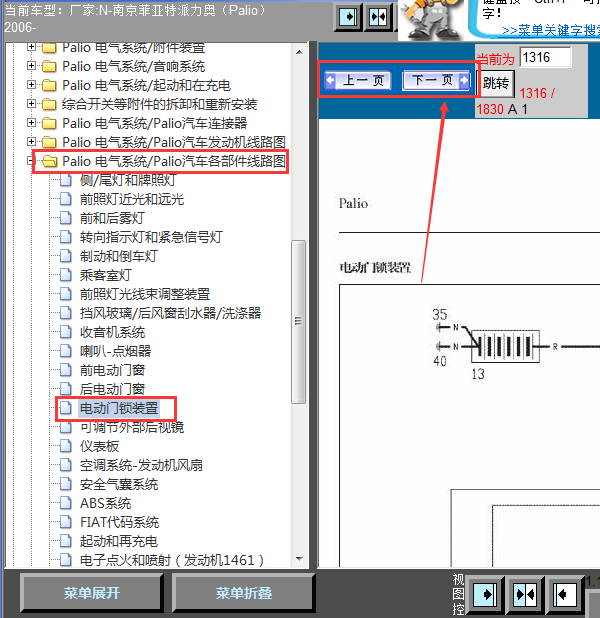Open 安全气囊系统 document

click(x=119, y=484)
